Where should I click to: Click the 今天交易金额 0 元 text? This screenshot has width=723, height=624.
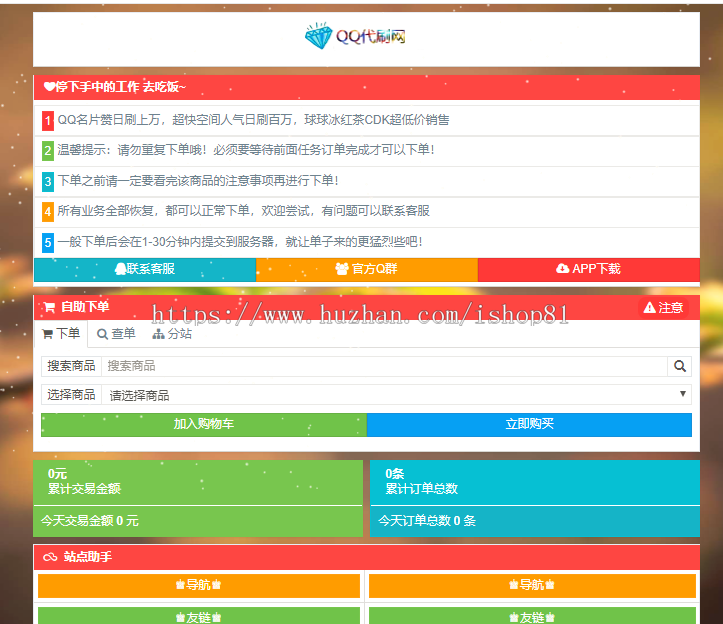[90, 521]
